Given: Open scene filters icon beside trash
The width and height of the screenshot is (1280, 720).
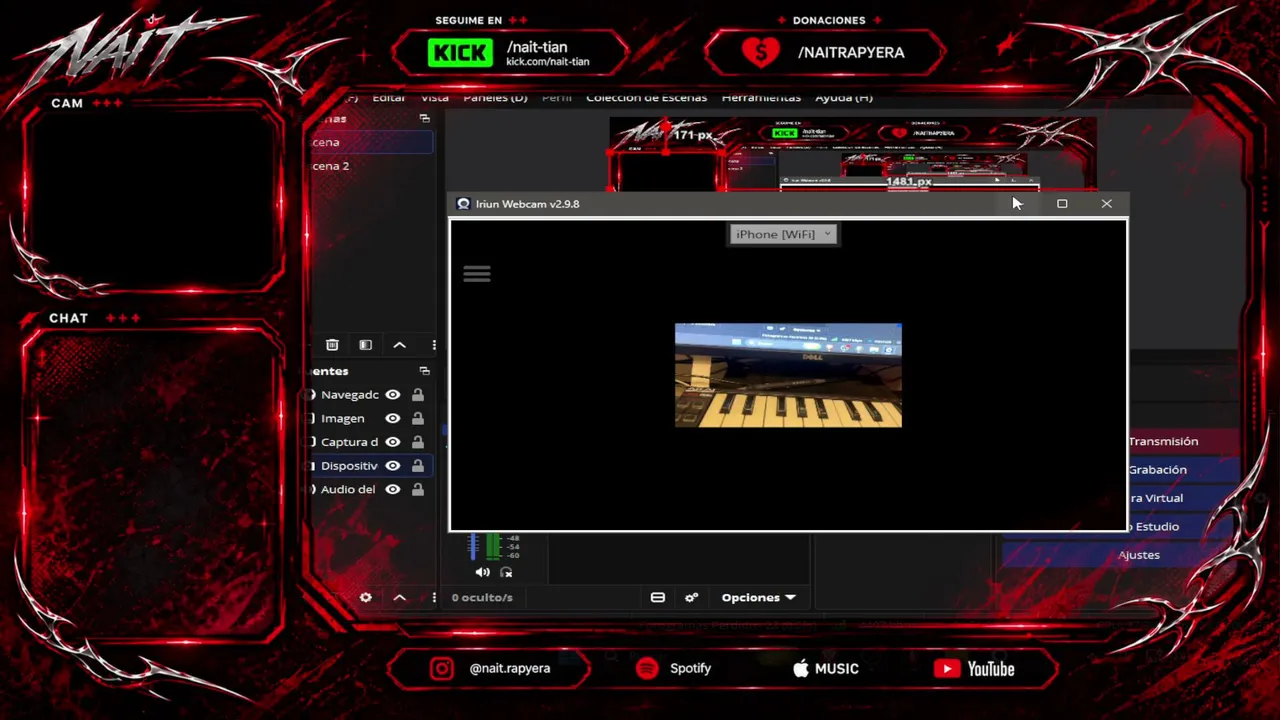Looking at the screenshot, I should coord(366,345).
